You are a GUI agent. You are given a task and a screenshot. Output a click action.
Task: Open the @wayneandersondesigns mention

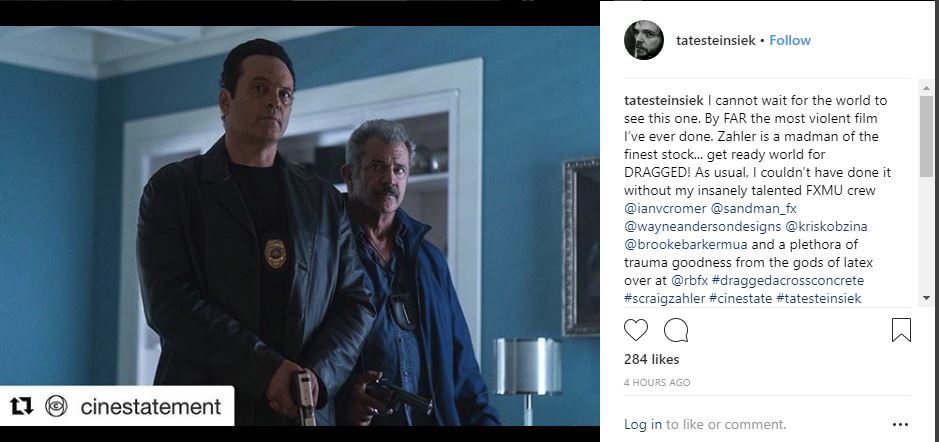[702, 226]
